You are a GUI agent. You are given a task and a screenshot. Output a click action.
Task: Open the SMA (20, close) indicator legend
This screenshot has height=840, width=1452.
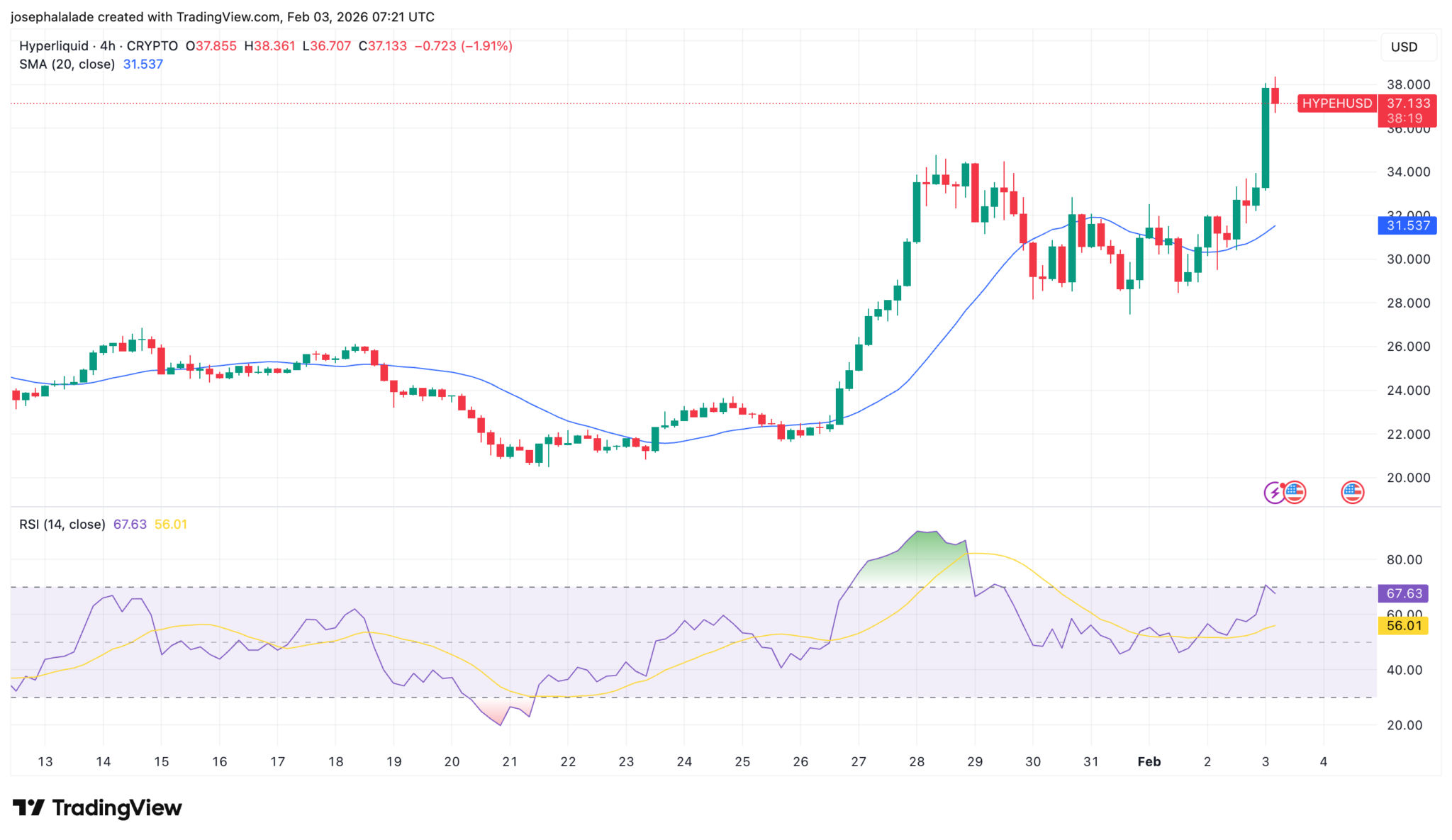coord(67,65)
